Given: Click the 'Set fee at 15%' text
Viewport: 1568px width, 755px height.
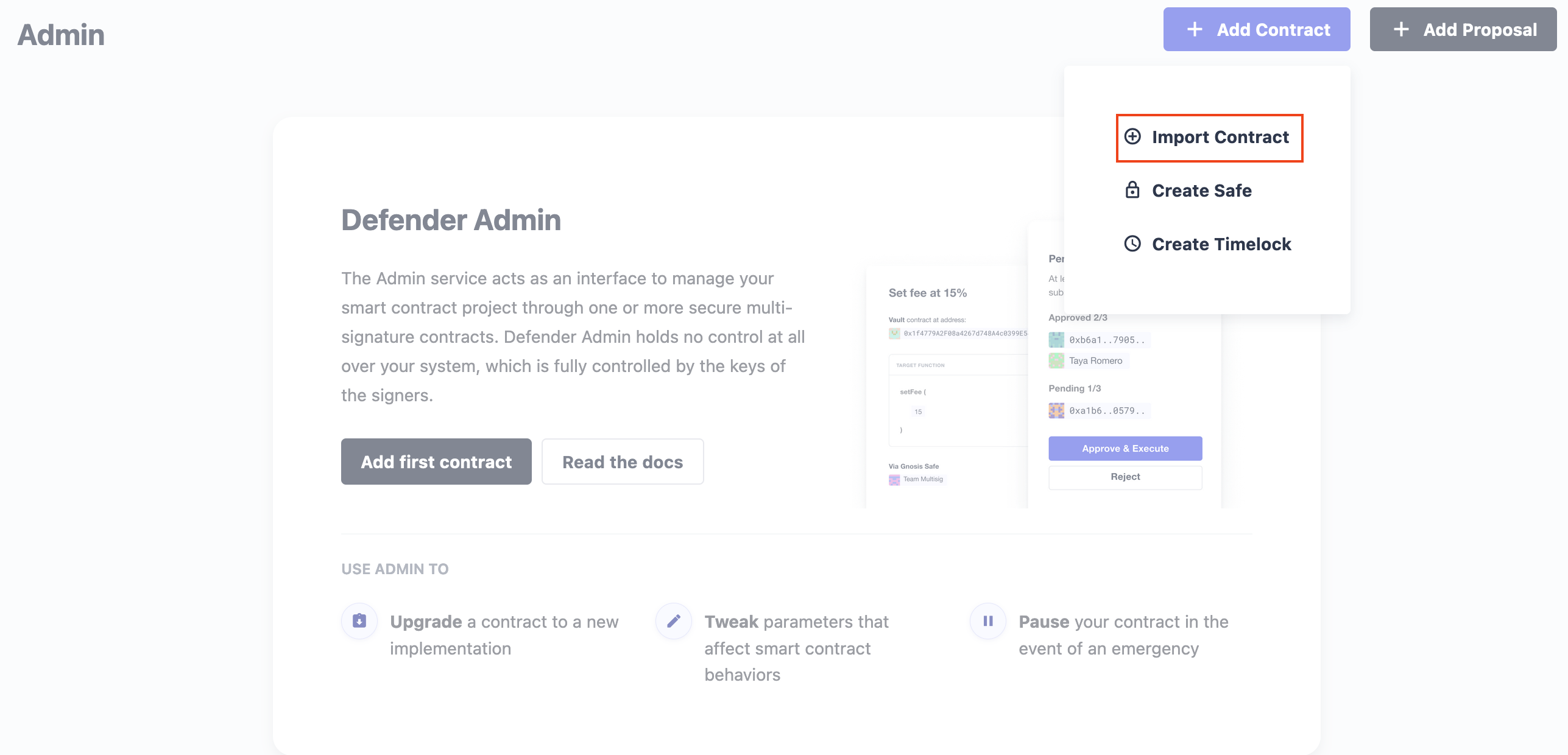Looking at the screenshot, I should coord(927,293).
